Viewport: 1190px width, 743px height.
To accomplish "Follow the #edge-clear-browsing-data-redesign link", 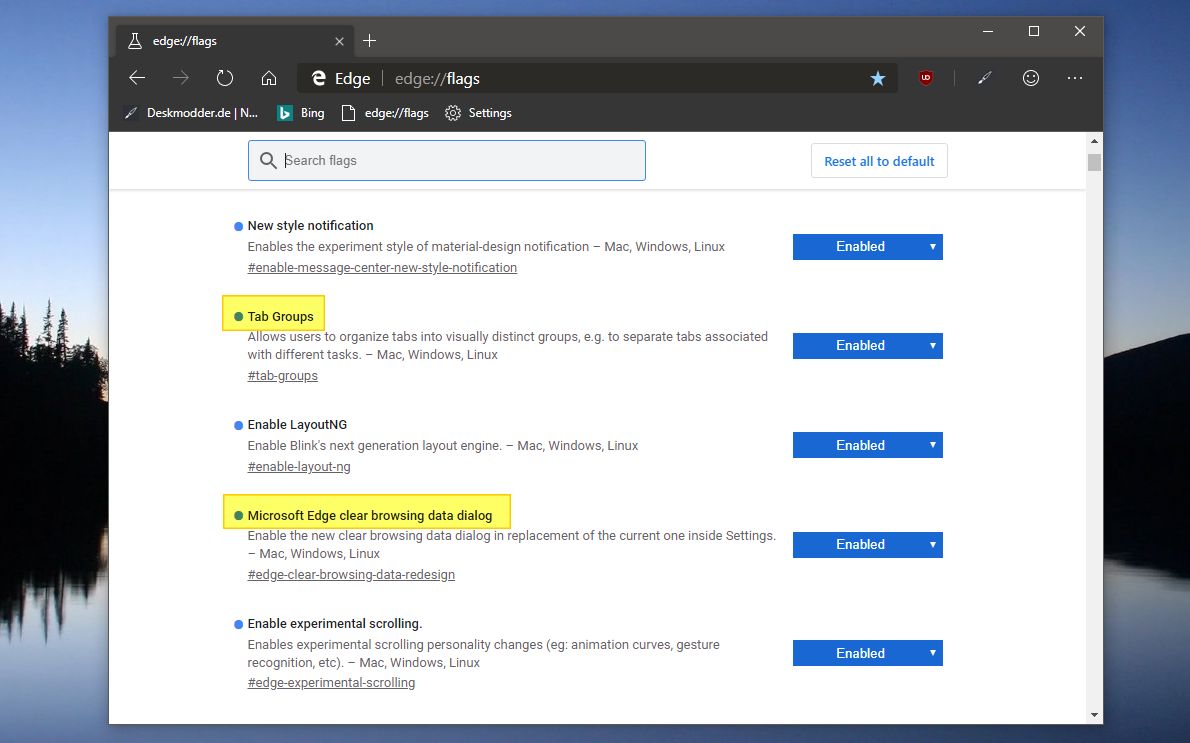I will 351,575.
